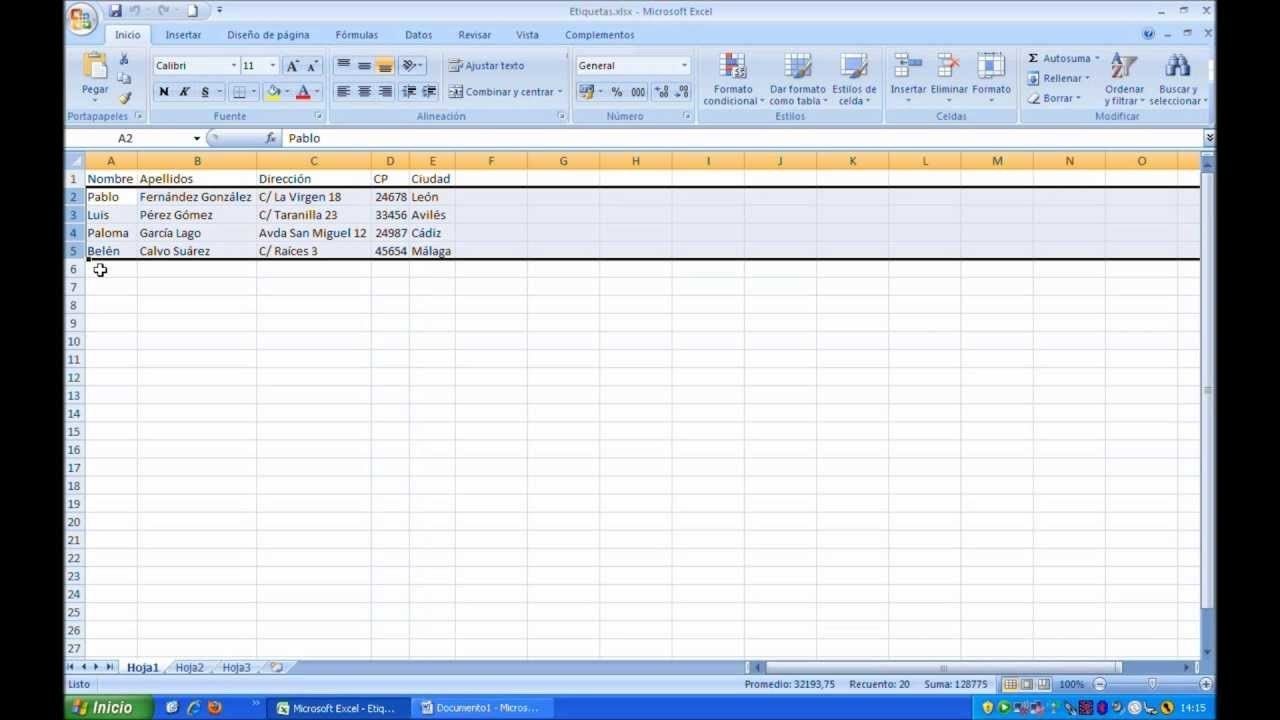The width and height of the screenshot is (1280, 720).
Task: Click the zoom slider in status bar
Action: click(1152, 684)
